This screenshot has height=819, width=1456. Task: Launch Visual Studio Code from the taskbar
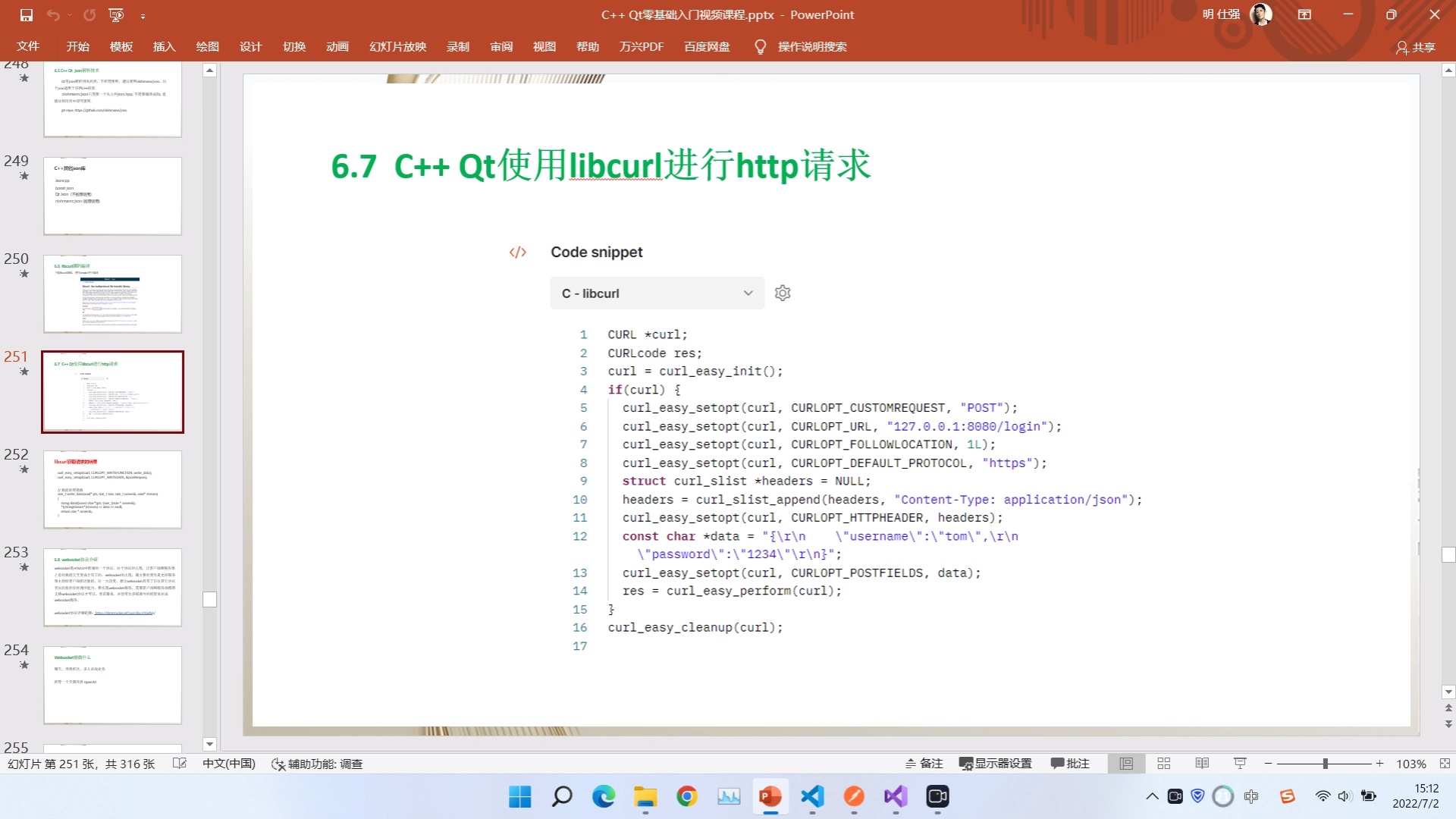tap(811, 797)
